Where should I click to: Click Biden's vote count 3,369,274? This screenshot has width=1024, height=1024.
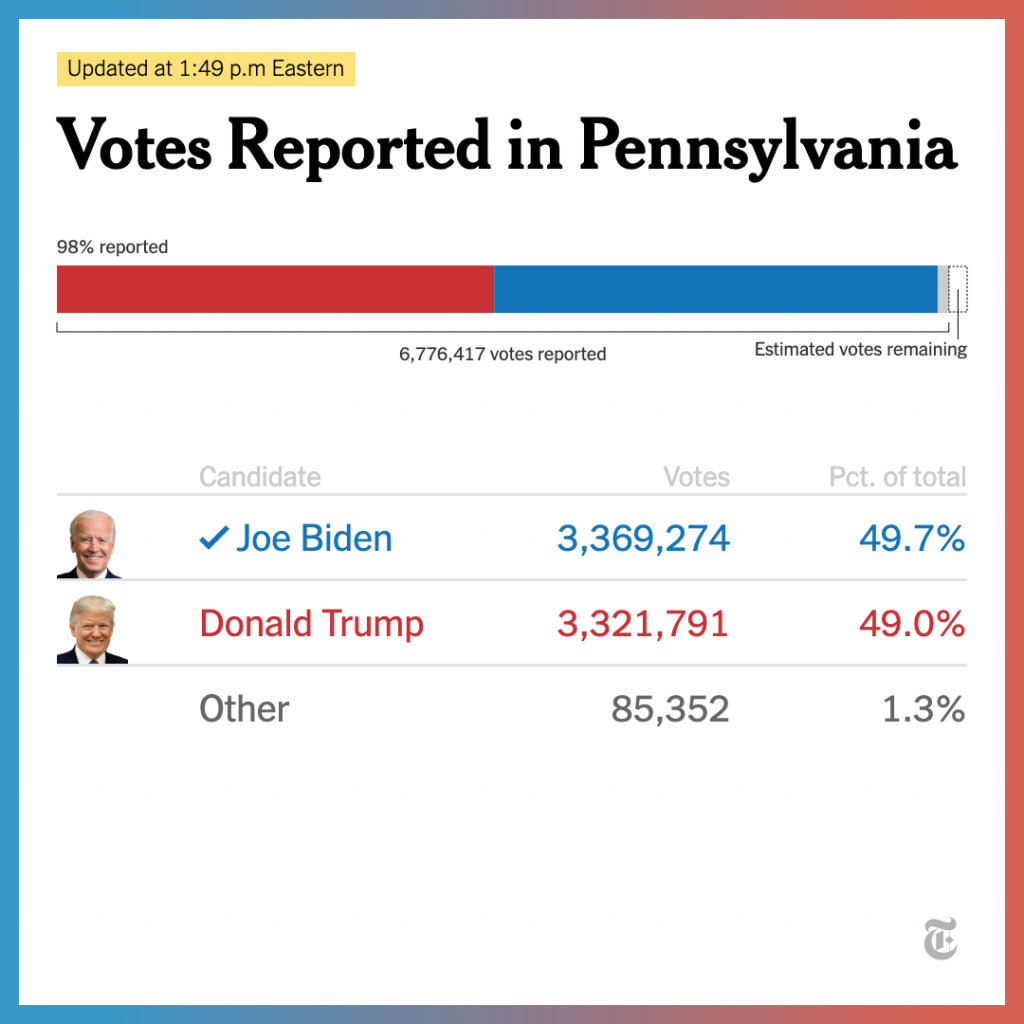point(643,539)
